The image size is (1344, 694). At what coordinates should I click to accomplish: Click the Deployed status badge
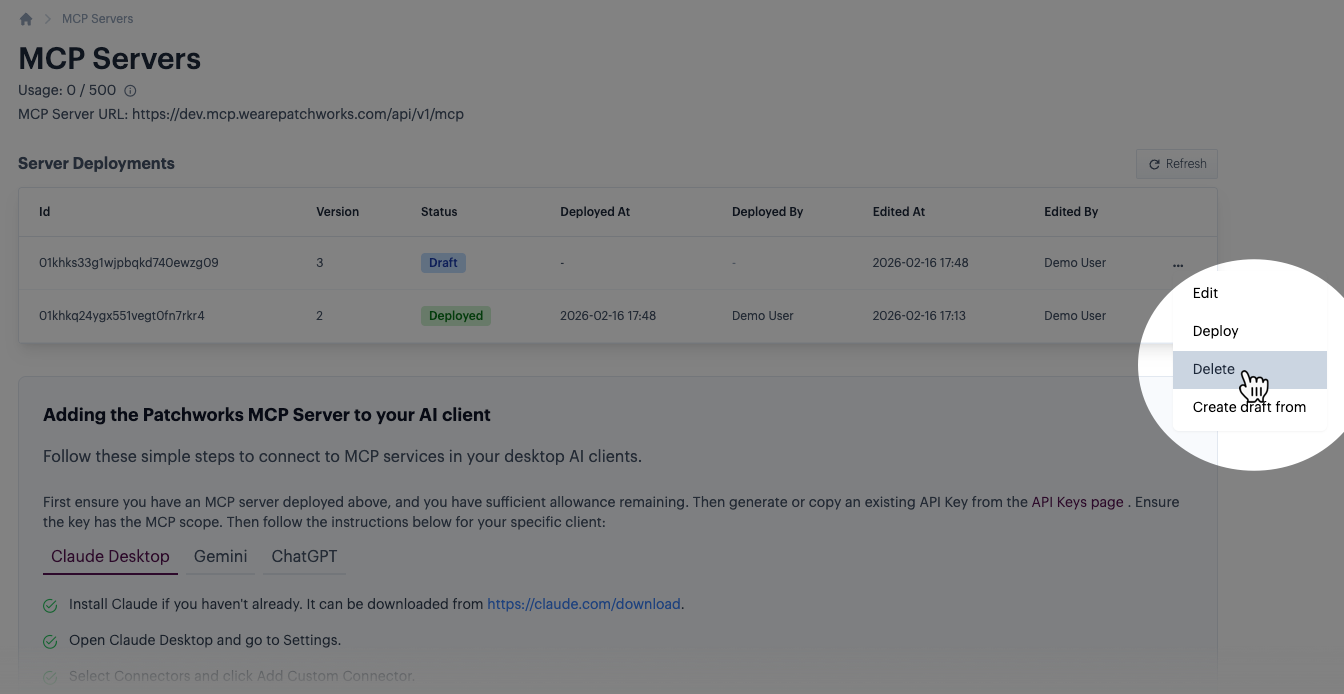click(x=456, y=316)
